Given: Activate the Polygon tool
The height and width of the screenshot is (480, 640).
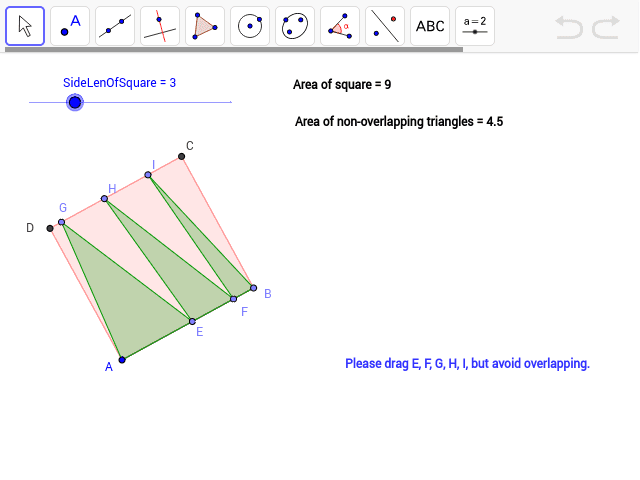Looking at the screenshot, I should (x=205, y=26).
